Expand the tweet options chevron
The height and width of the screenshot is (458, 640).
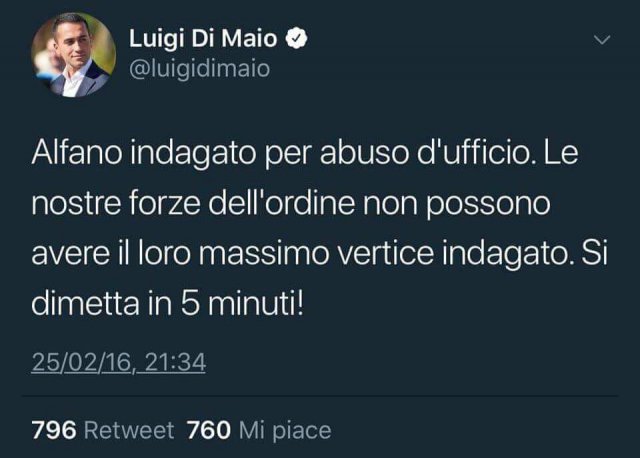pyautogui.click(x=602, y=40)
